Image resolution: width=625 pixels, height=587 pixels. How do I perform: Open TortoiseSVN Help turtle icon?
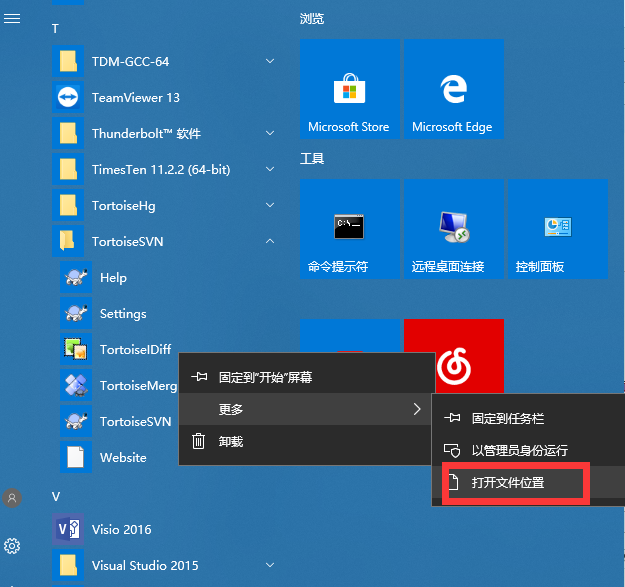click(x=76, y=277)
